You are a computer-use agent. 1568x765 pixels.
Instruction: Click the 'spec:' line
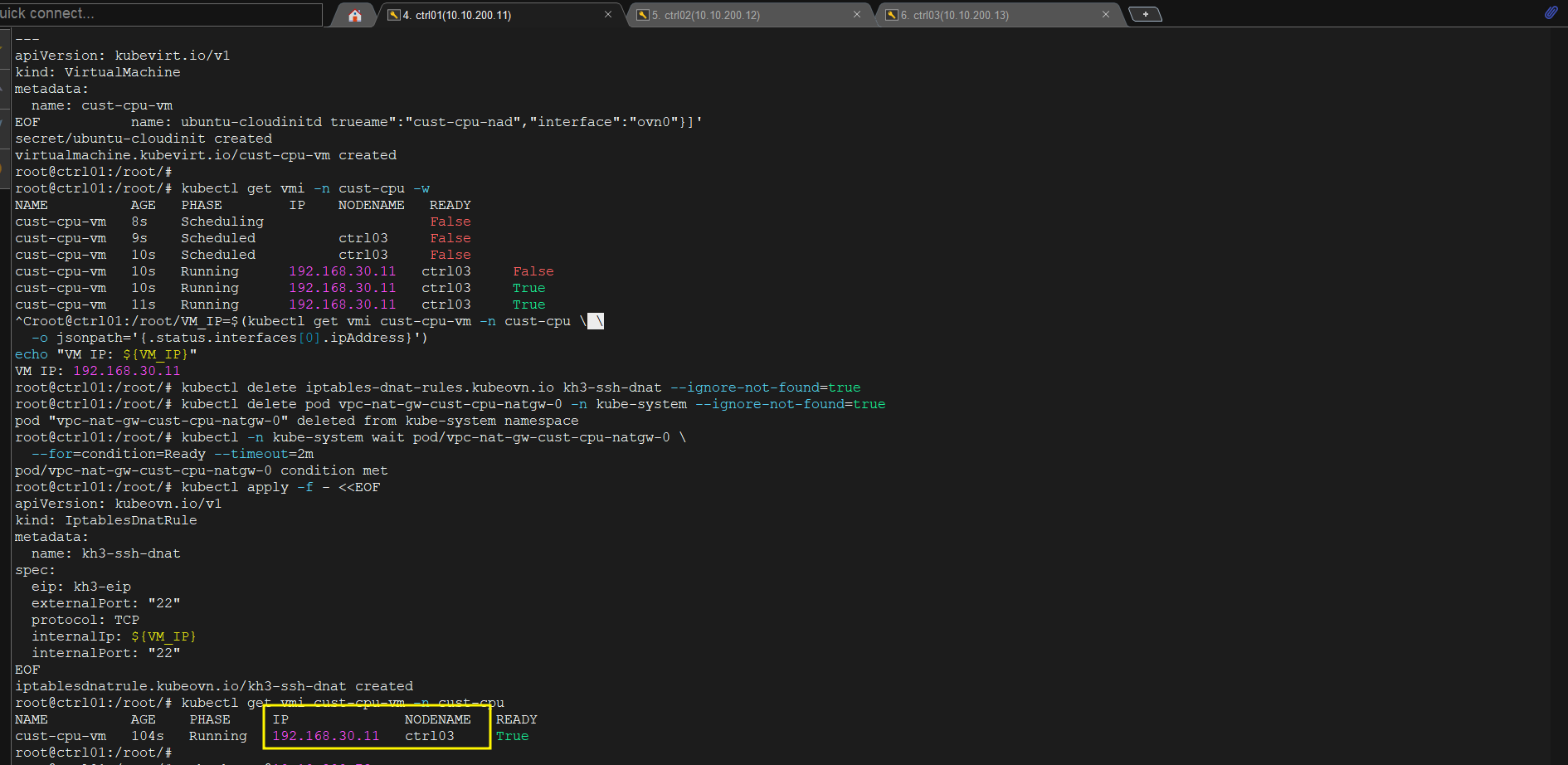coord(36,570)
